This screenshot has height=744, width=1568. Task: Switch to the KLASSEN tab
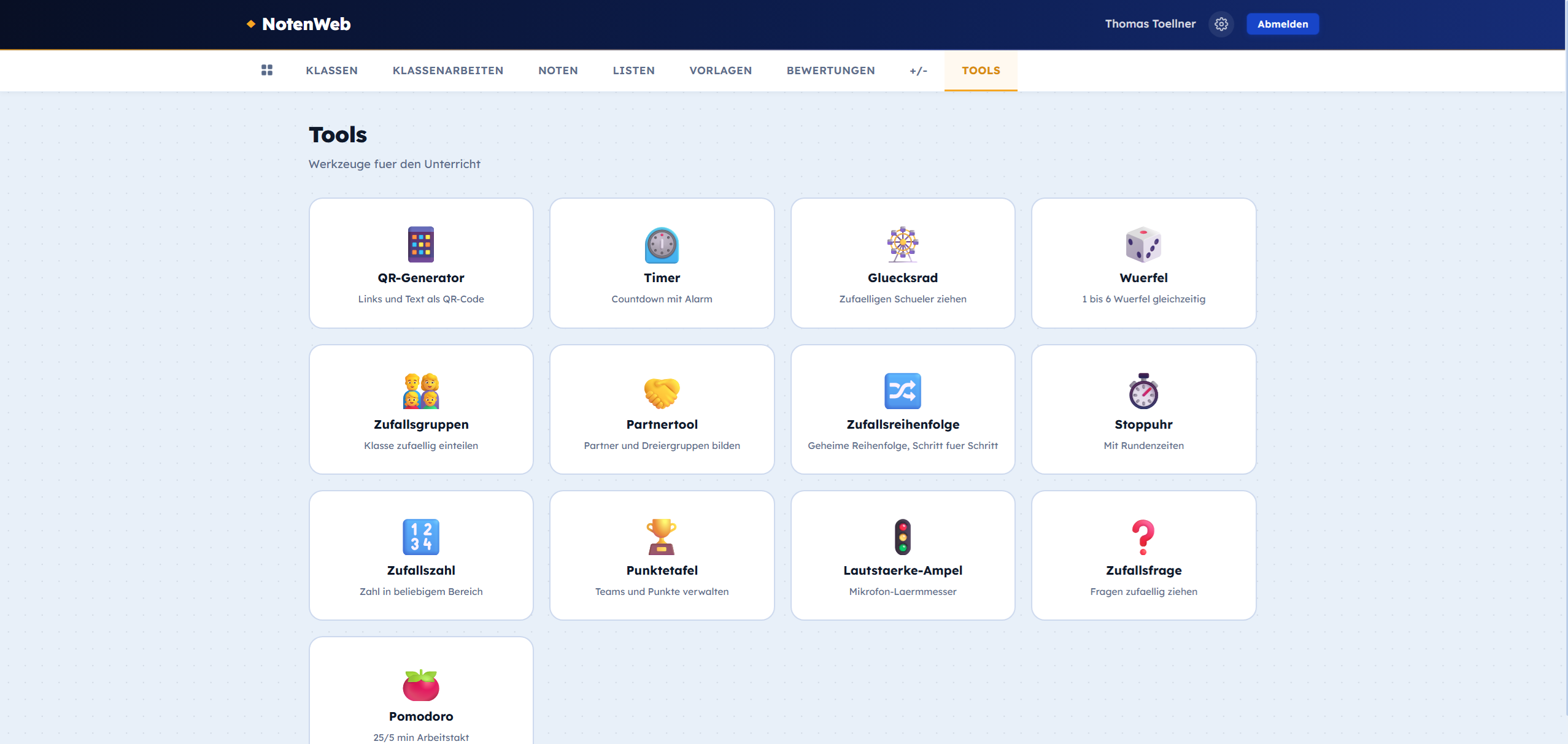(x=332, y=70)
